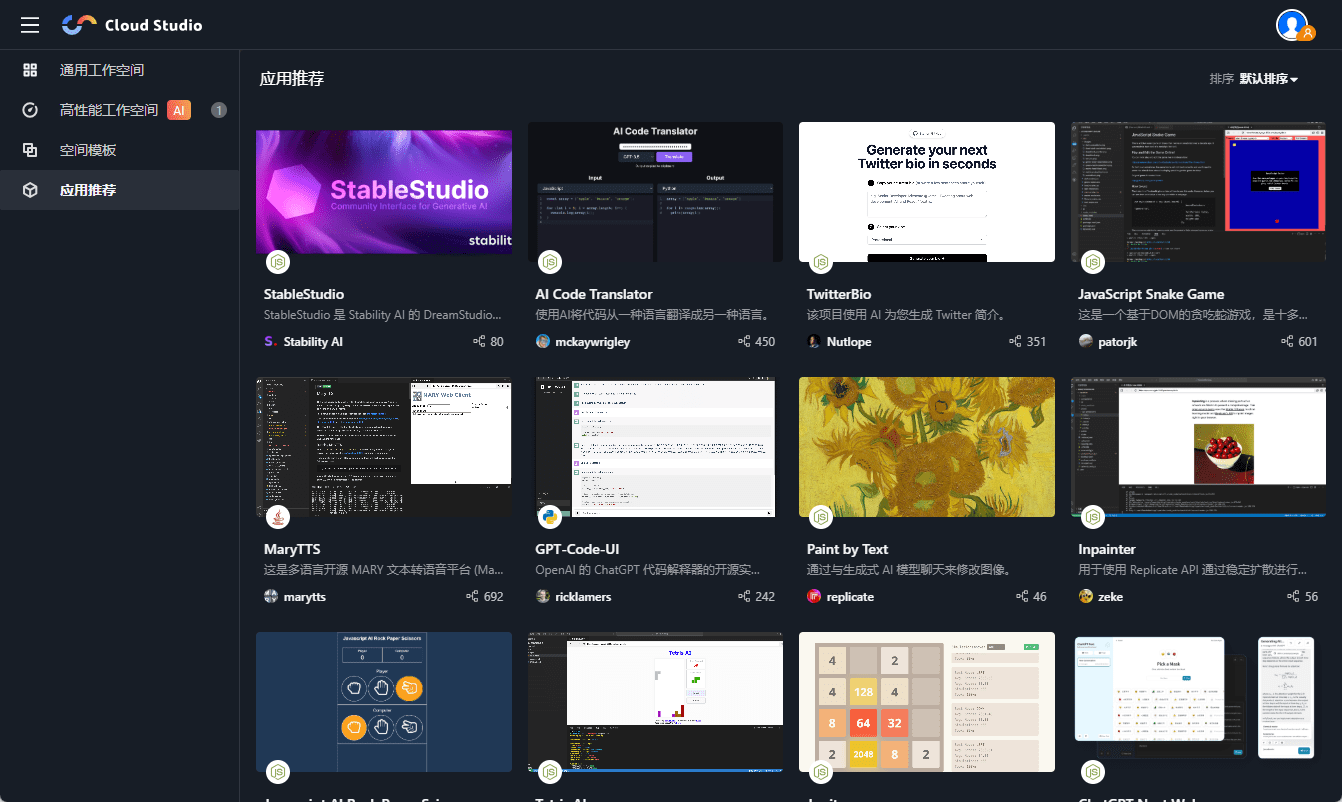The image size is (1342, 802).
Task: Click the Tetris AI preview thumbnail
Action: point(655,702)
